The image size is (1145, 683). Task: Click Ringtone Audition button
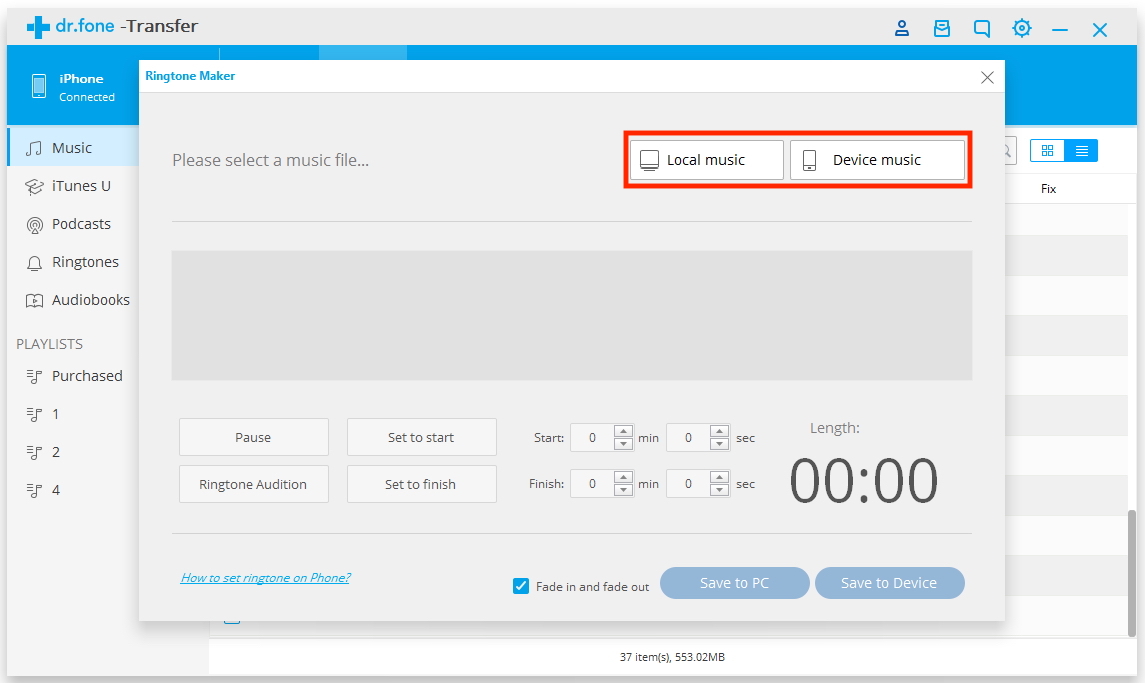click(253, 484)
